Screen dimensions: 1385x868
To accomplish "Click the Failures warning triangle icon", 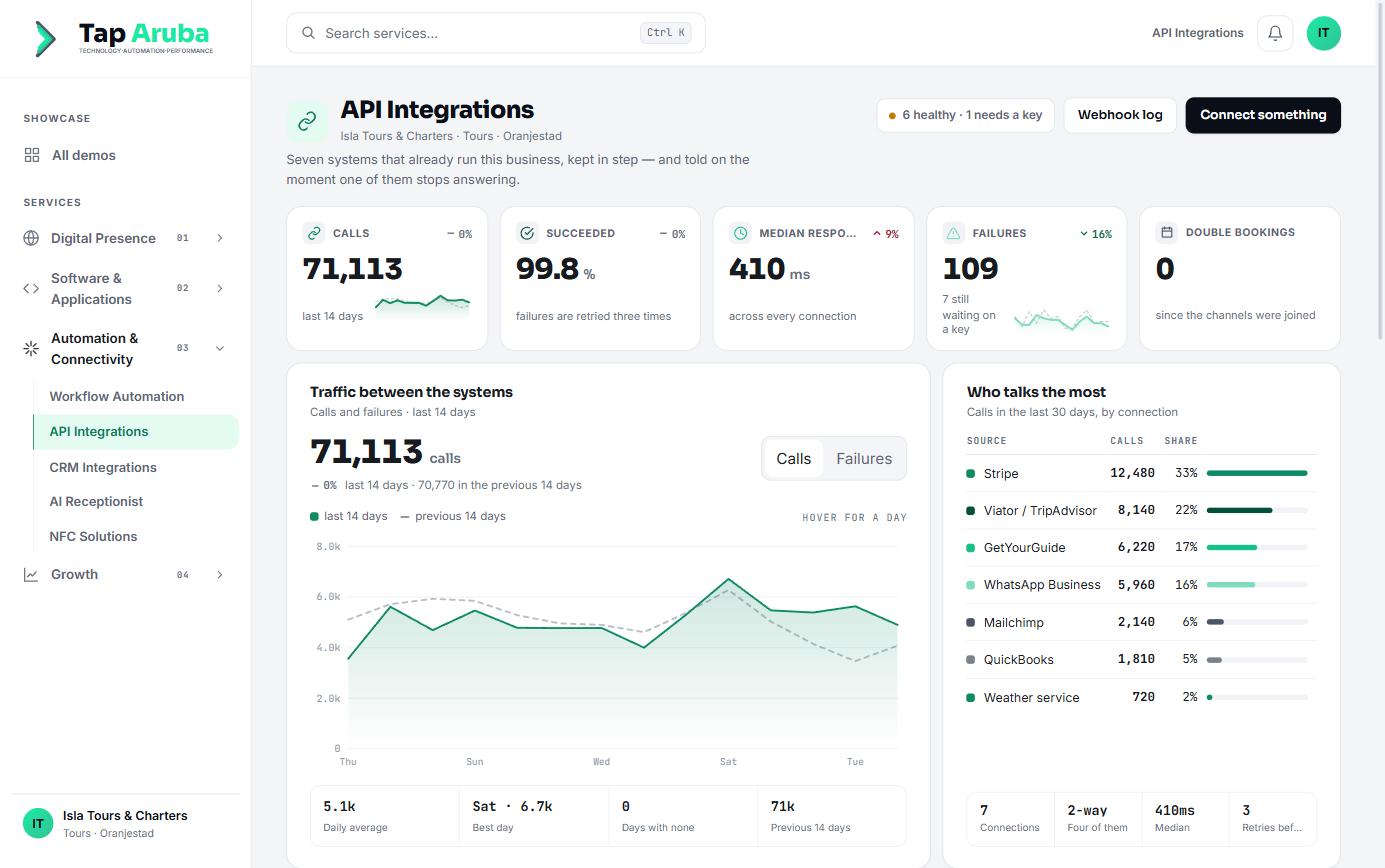I will (x=953, y=233).
